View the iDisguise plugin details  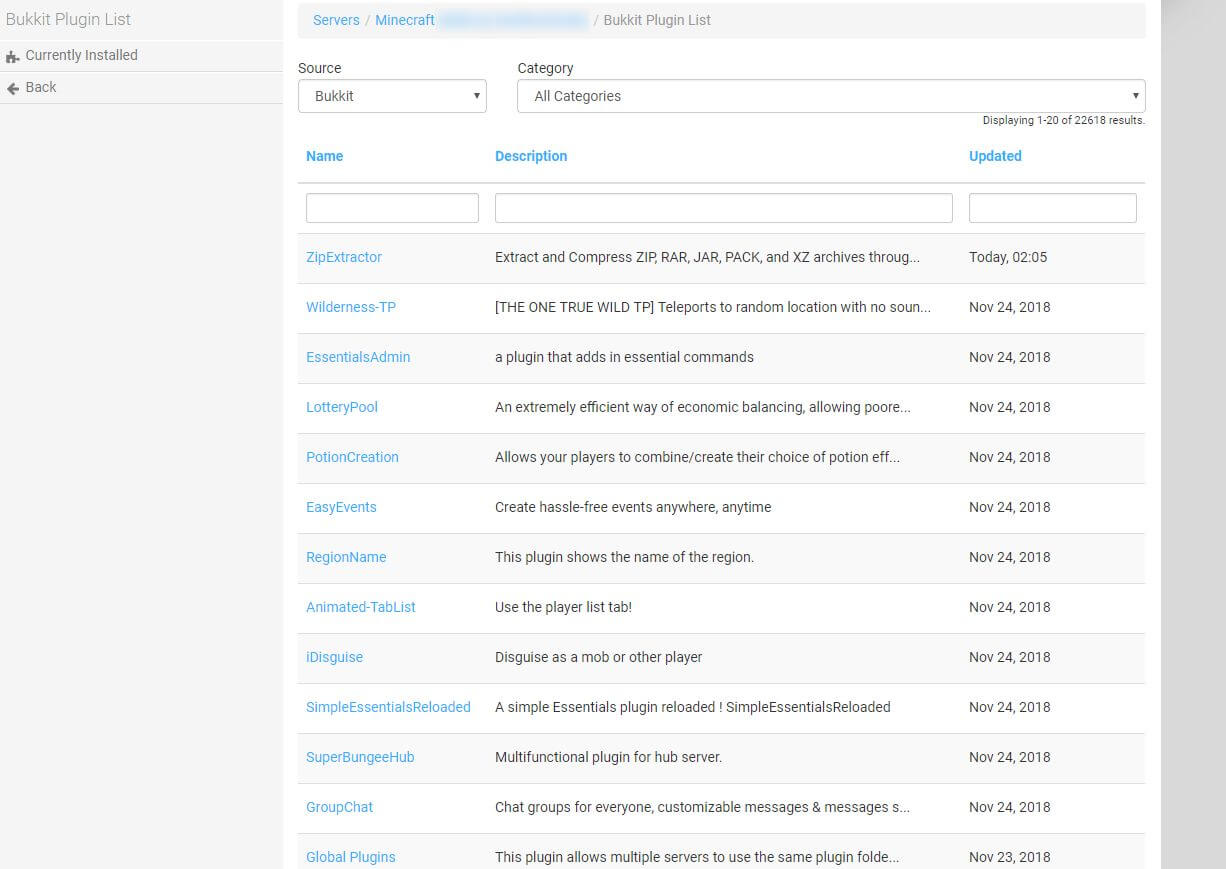coord(334,657)
